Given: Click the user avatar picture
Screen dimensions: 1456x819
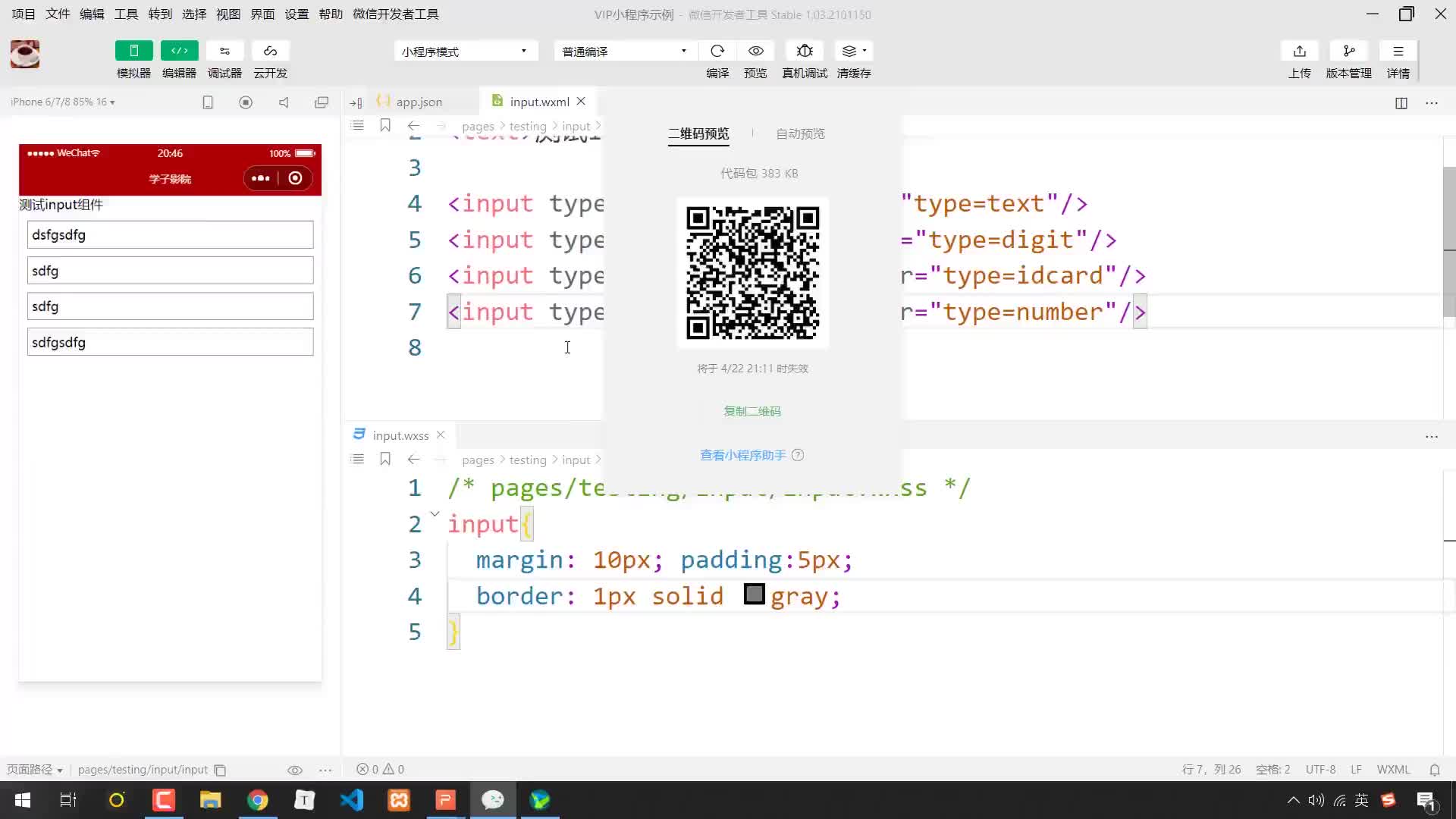Looking at the screenshot, I should coord(25,54).
